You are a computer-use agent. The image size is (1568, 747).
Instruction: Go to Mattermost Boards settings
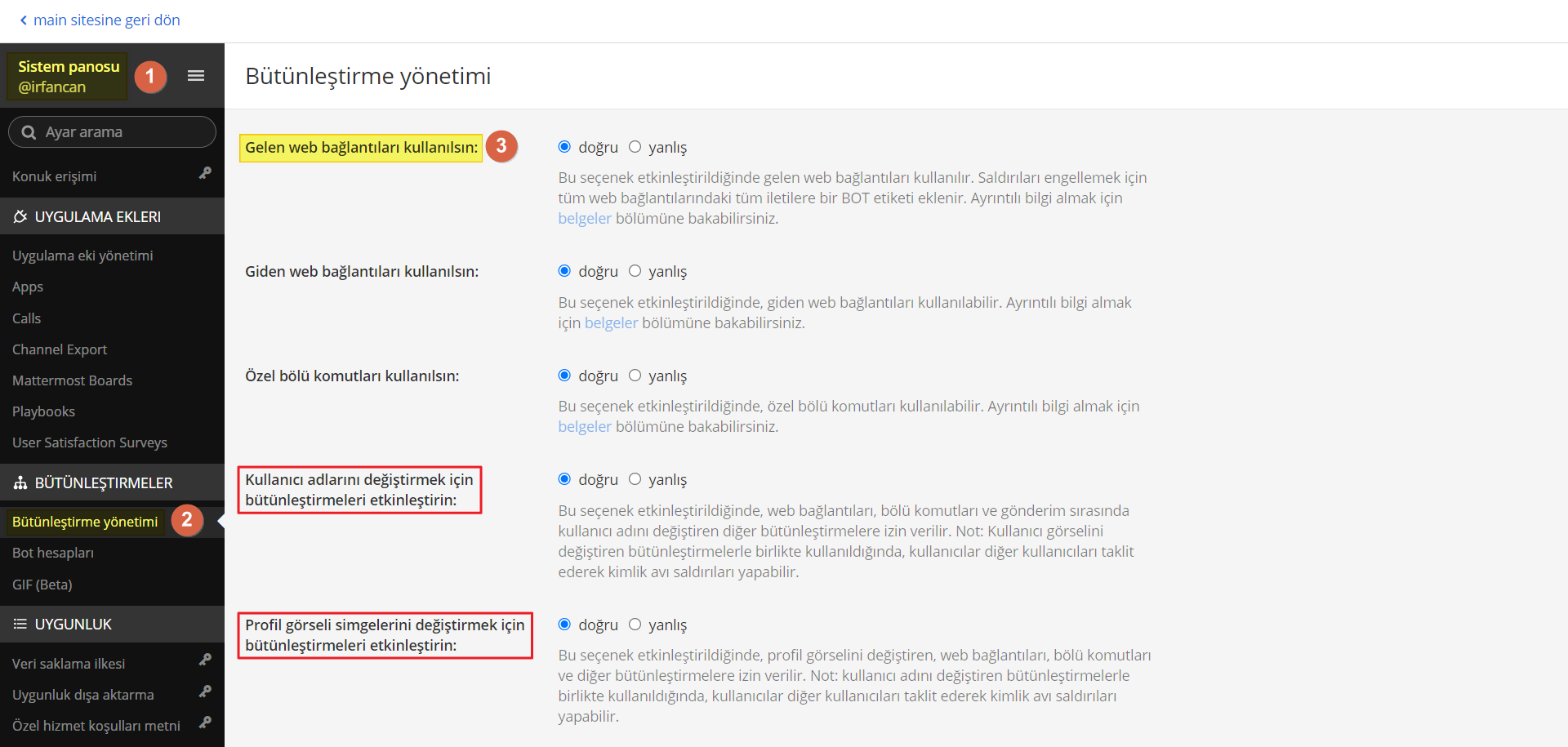[72, 380]
